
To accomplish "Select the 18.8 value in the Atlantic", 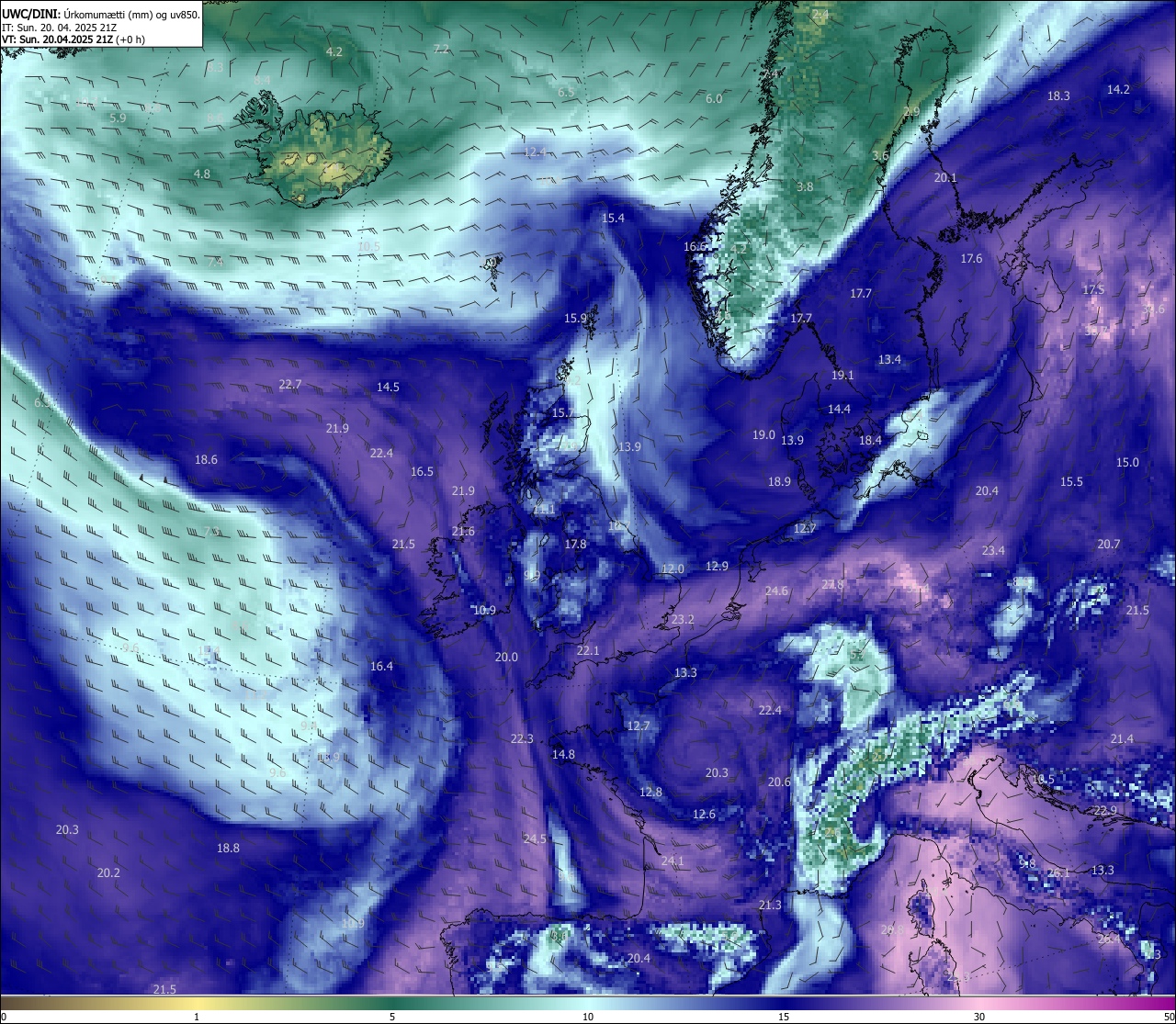I will click(228, 848).
